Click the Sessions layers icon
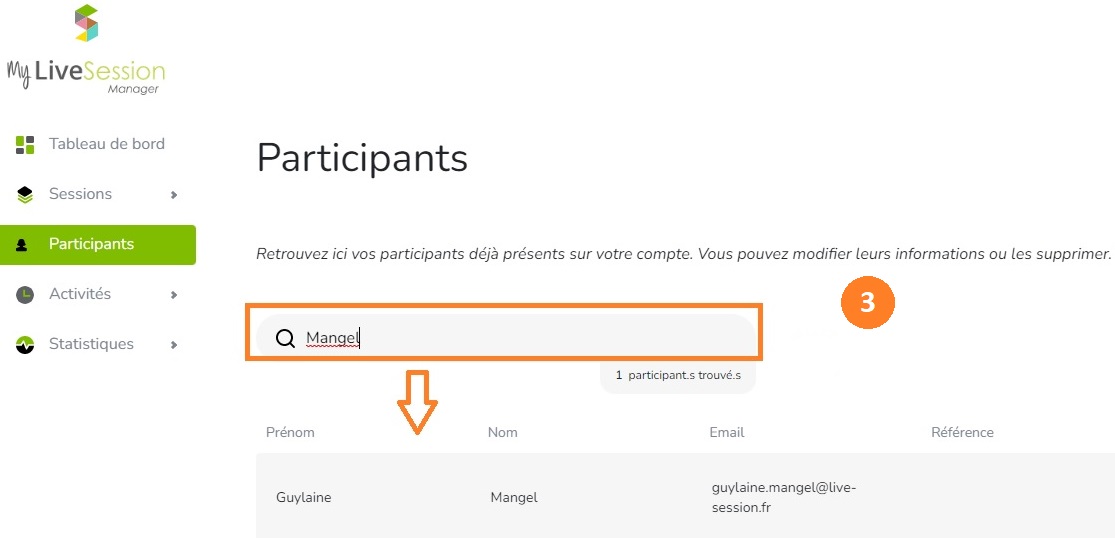Screen dimensions: 1115x538 (x=25, y=195)
